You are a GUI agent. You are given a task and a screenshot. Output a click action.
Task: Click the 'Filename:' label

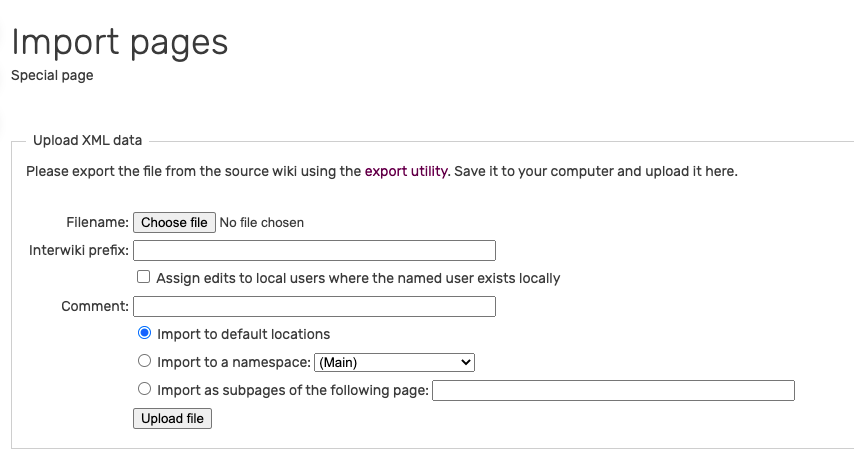[97, 222]
